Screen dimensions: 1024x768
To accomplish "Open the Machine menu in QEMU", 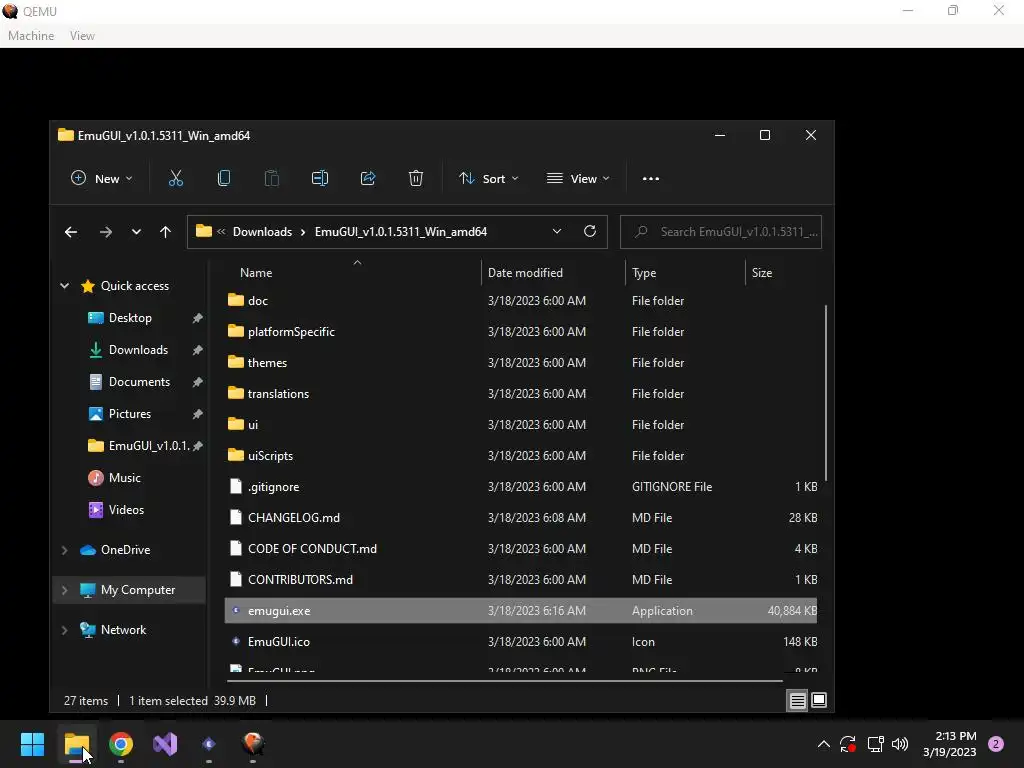I will [x=31, y=36].
